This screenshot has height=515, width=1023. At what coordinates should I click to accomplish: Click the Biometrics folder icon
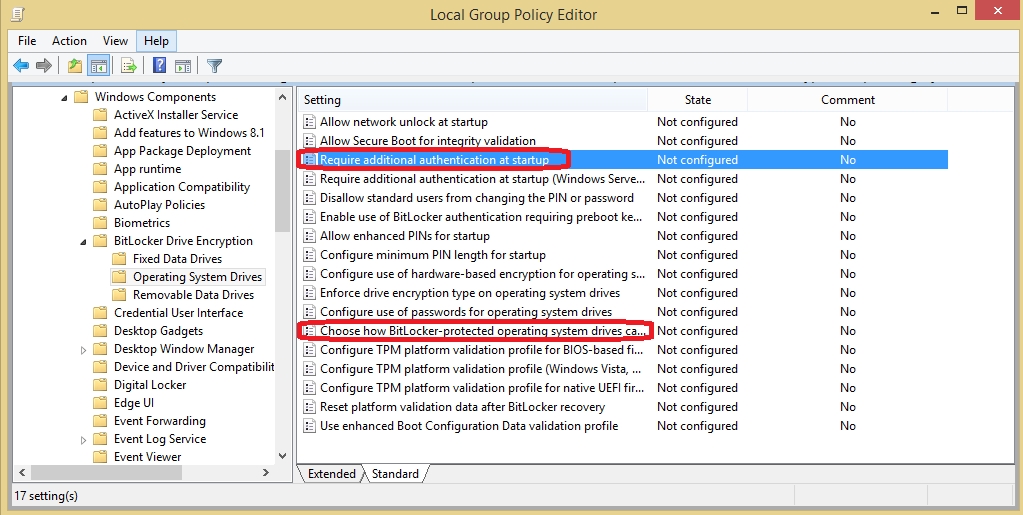100,223
